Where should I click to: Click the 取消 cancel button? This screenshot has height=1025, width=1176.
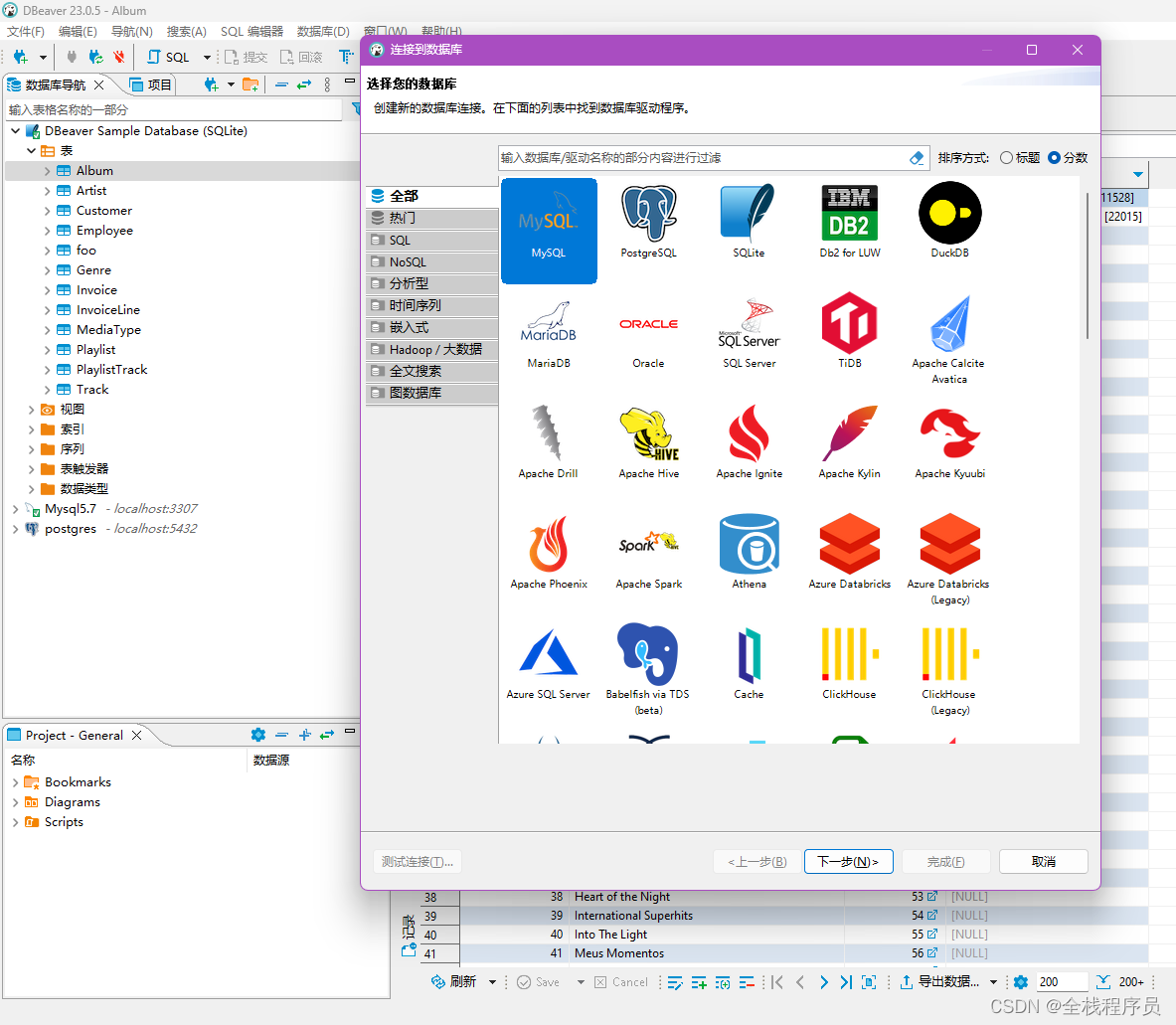coord(1043,862)
